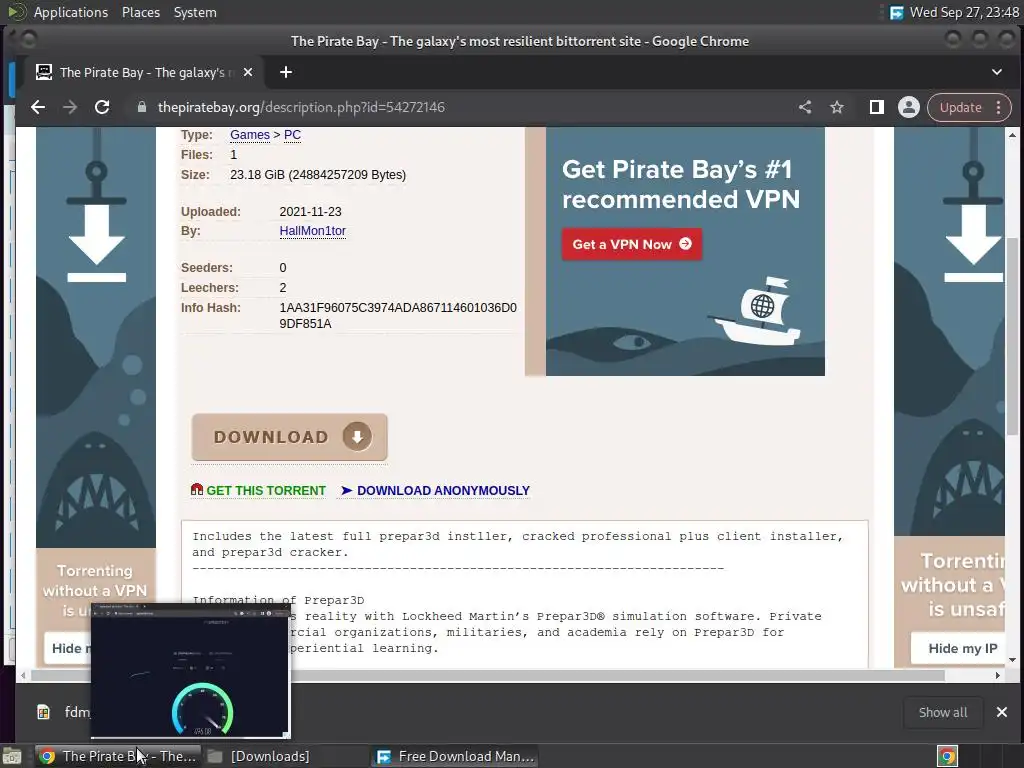Switch to Free Download Manager taskbar item
The width and height of the screenshot is (1024, 768).
[x=455, y=756]
